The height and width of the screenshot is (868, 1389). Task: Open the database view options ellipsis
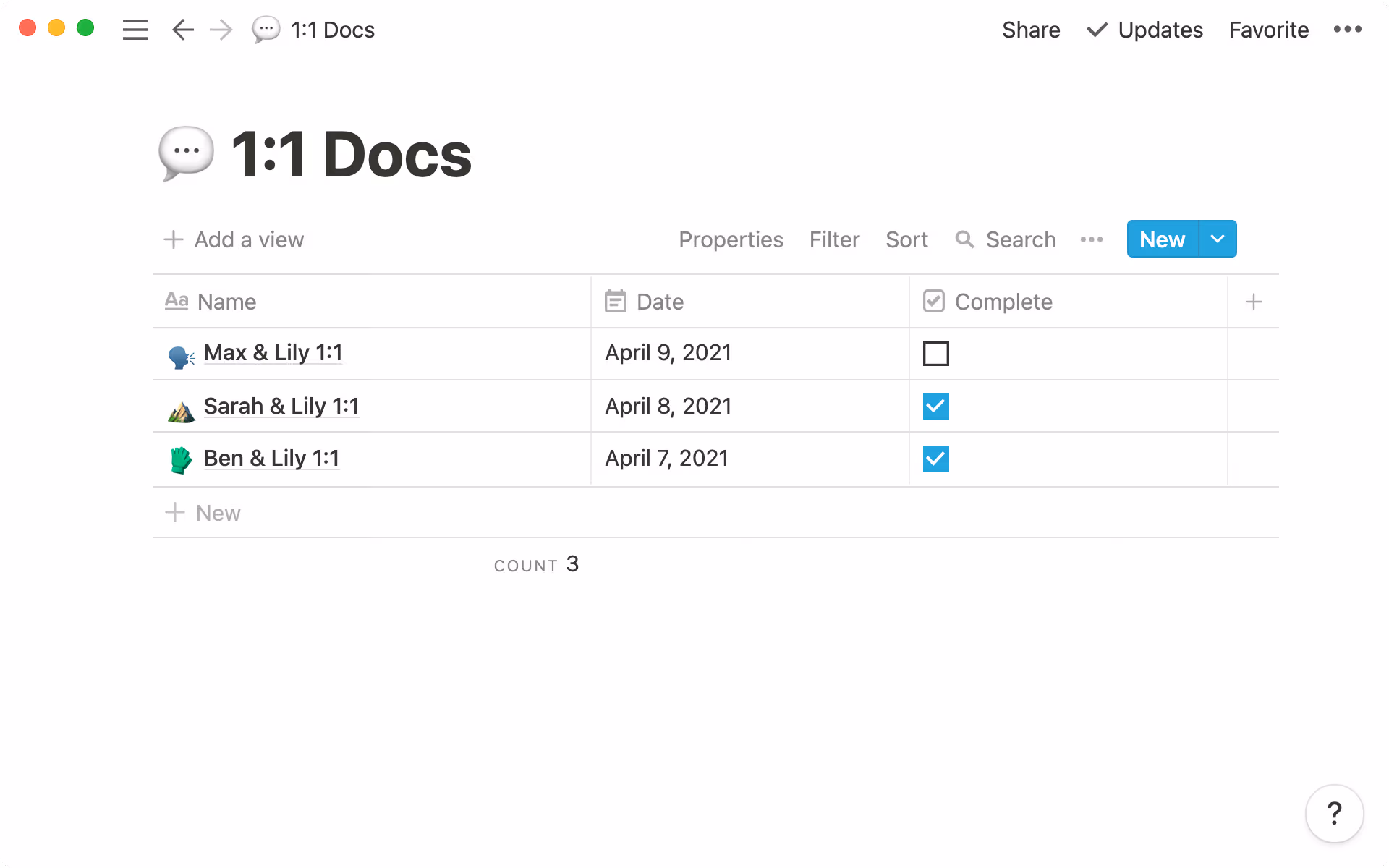click(1091, 239)
